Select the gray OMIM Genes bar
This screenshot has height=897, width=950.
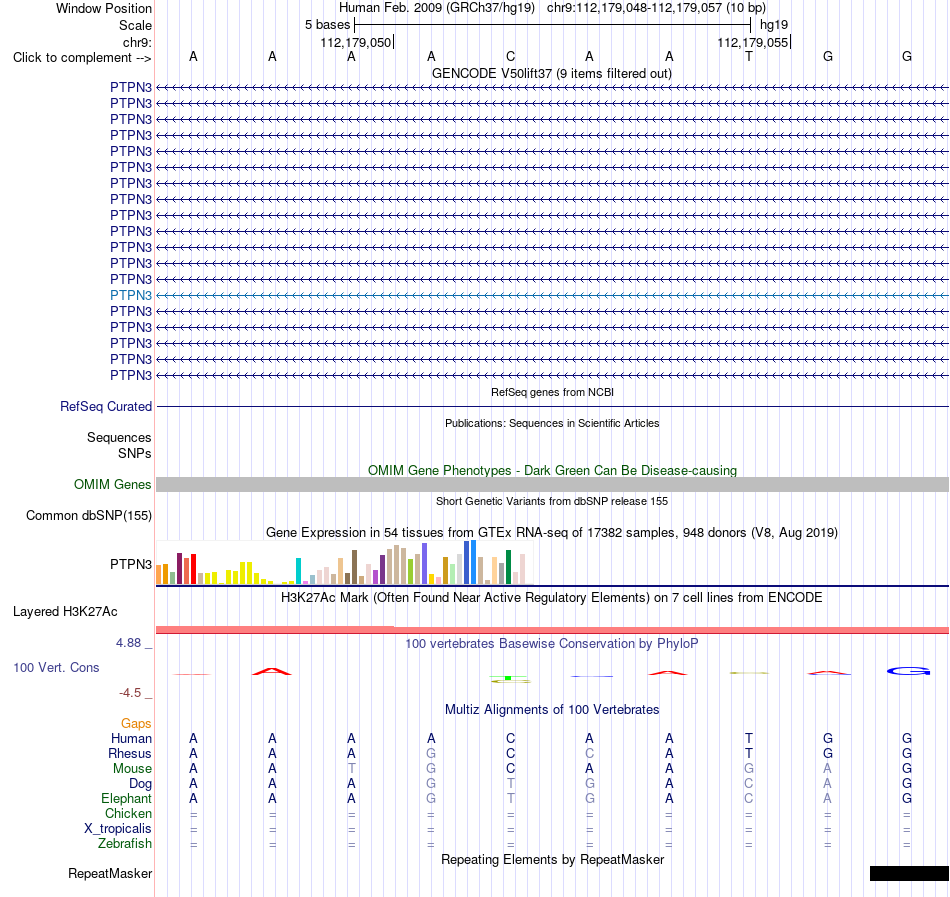pyautogui.click(x=553, y=485)
